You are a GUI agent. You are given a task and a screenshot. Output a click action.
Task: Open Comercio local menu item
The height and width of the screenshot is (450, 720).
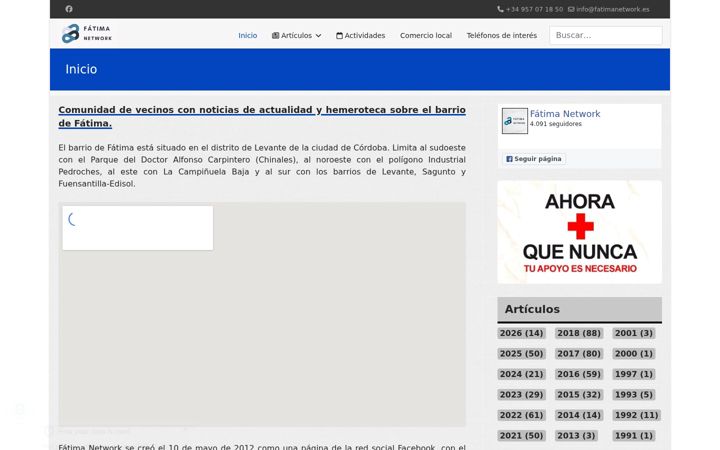coord(426,35)
